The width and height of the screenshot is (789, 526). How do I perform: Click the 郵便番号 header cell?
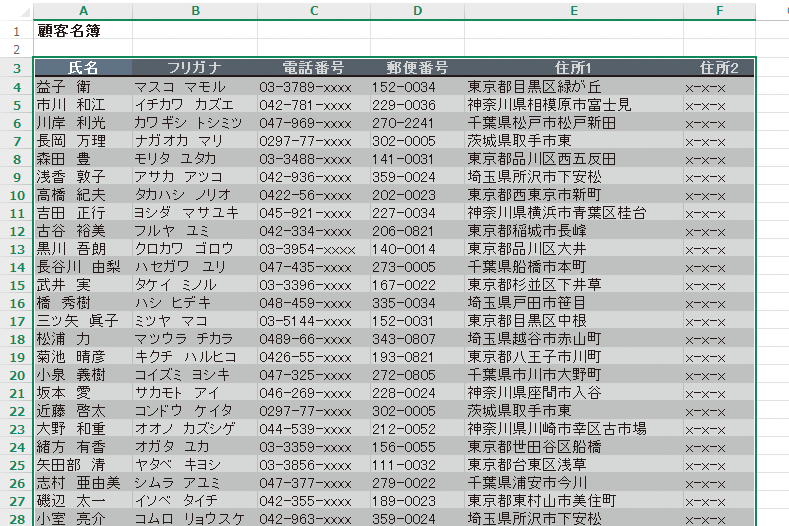tap(417, 67)
